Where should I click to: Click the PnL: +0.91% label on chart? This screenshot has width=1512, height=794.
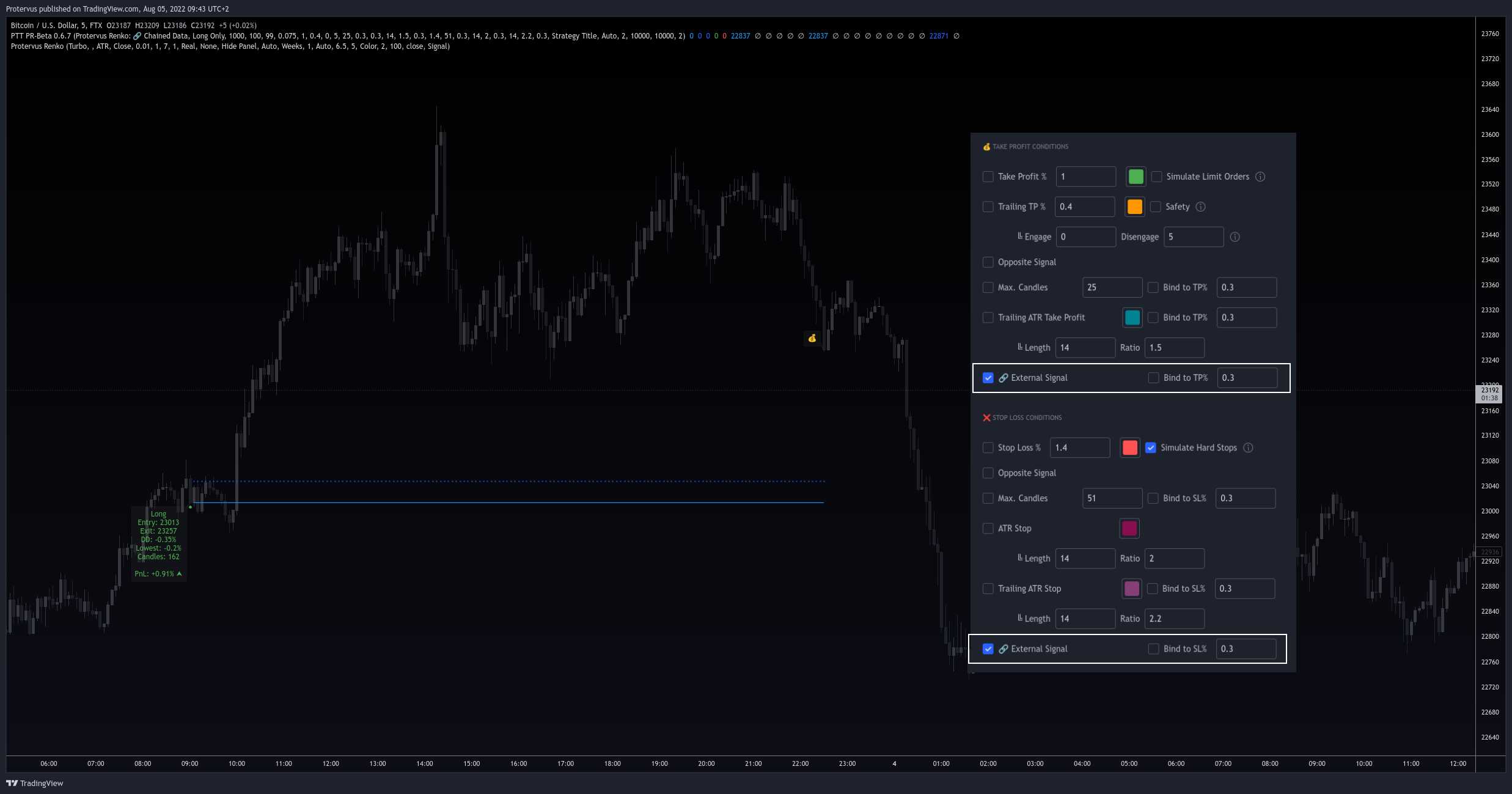(x=158, y=574)
